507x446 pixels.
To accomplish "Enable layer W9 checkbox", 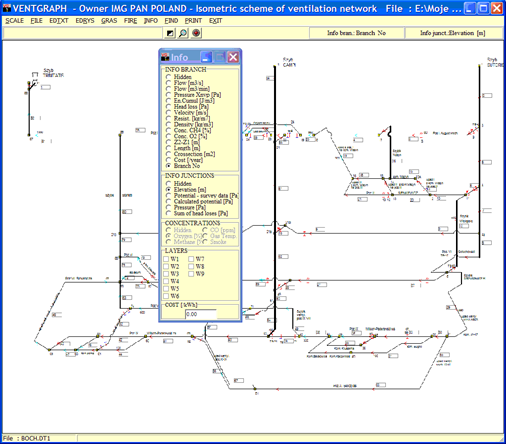I will pyautogui.click(x=191, y=274).
